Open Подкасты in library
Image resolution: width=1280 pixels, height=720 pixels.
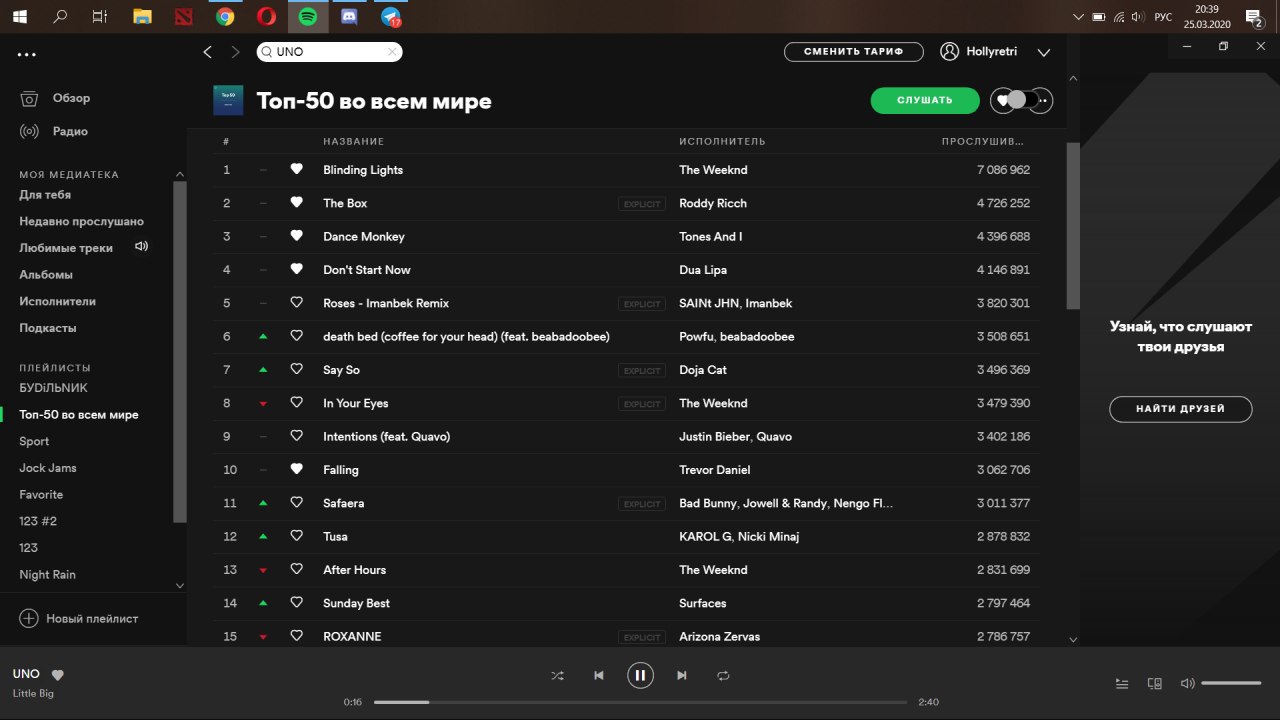coord(48,328)
